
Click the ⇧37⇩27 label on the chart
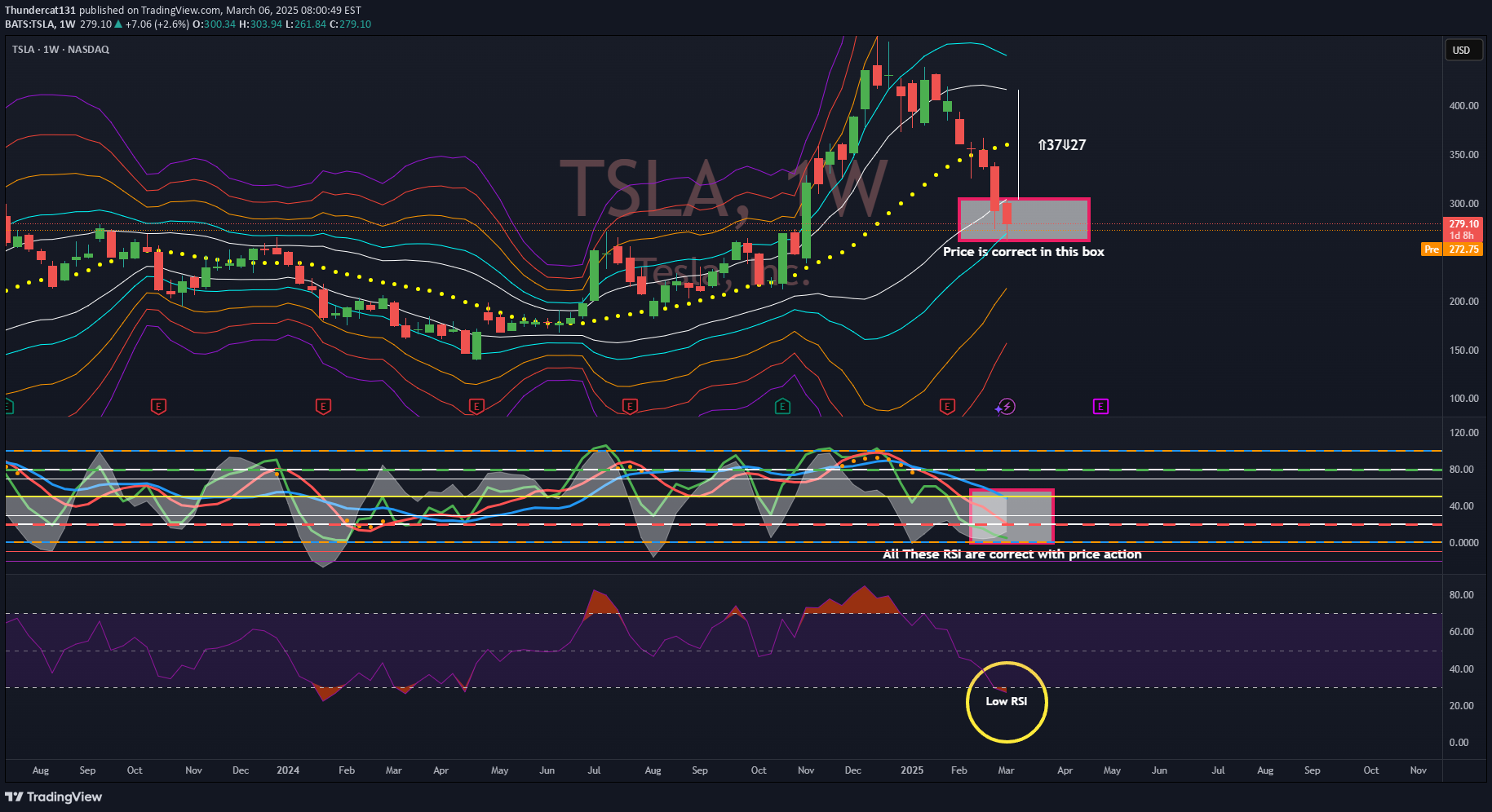tap(1061, 145)
